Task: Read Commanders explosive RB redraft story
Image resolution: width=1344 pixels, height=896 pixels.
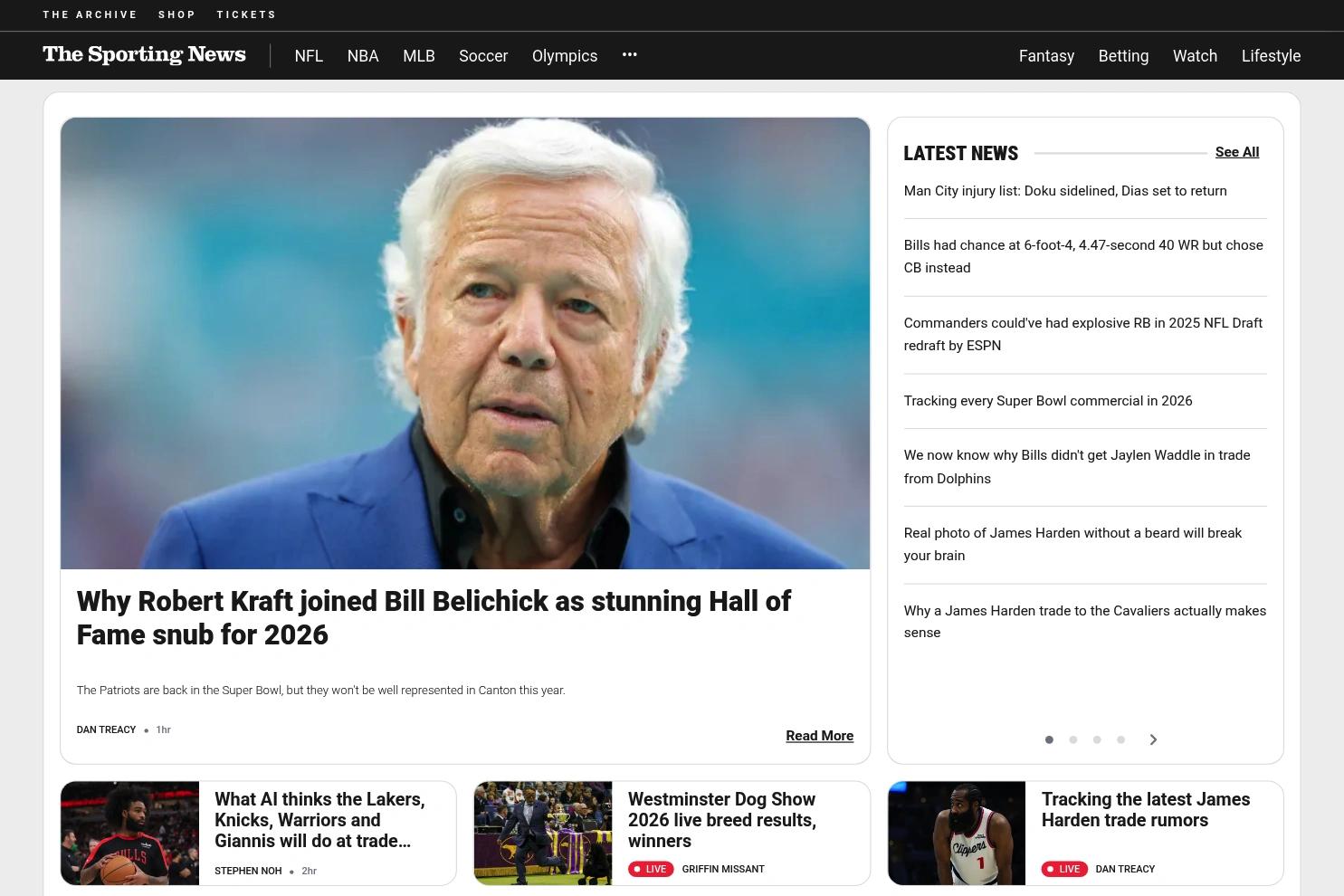Action: (1083, 334)
